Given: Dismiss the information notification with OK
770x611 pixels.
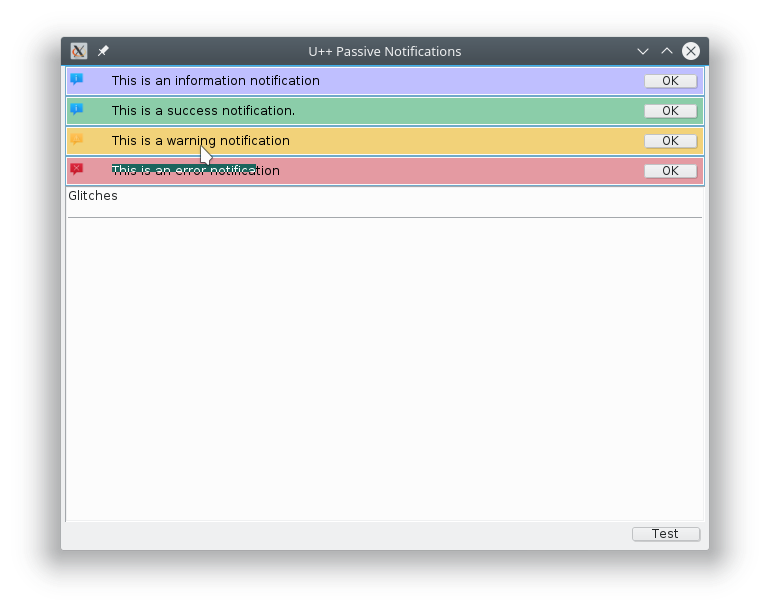Looking at the screenshot, I should [x=670, y=81].
